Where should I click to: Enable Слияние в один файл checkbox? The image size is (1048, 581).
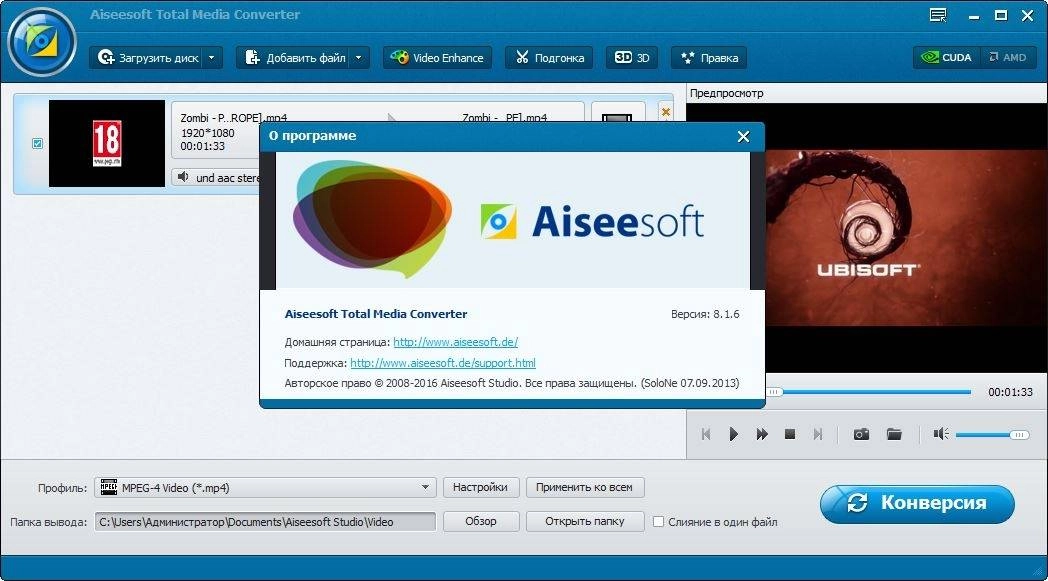(658, 521)
